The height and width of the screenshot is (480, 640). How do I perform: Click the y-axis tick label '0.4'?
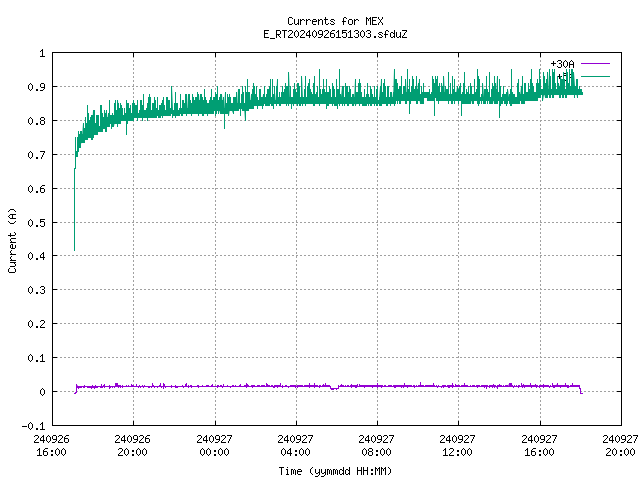pos(36,256)
